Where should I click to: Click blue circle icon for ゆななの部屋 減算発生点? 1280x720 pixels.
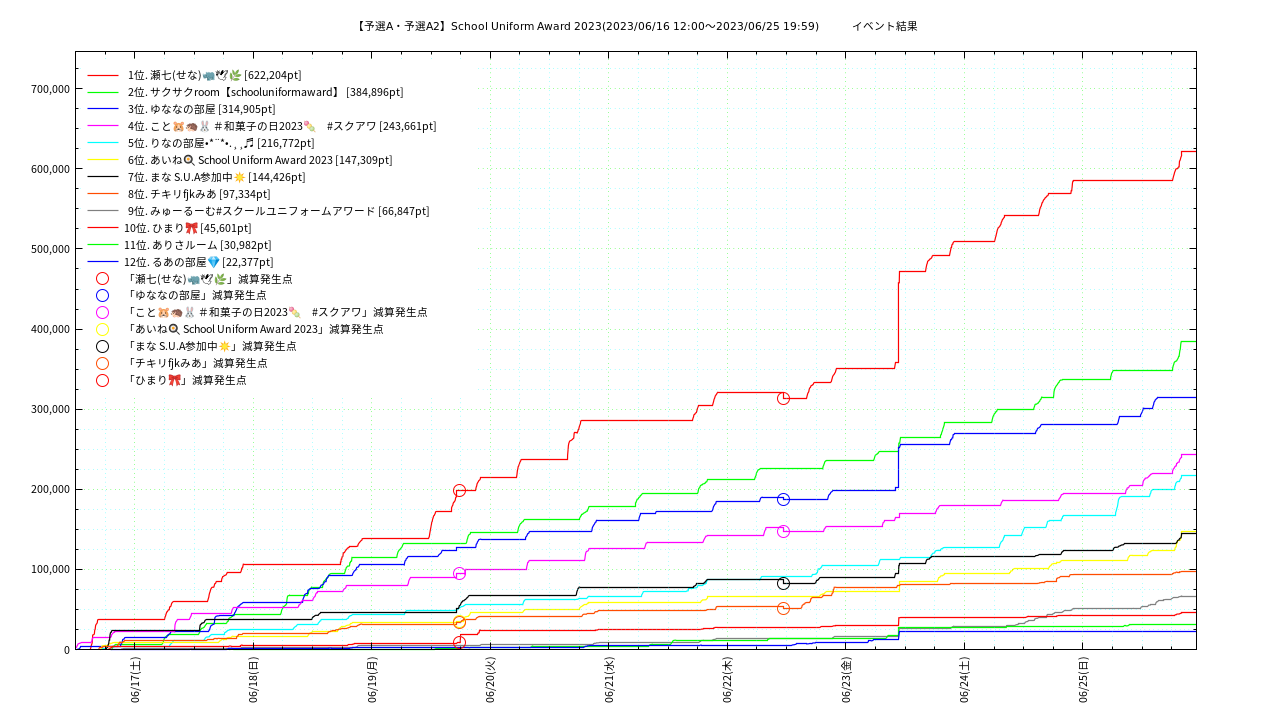pos(102,296)
